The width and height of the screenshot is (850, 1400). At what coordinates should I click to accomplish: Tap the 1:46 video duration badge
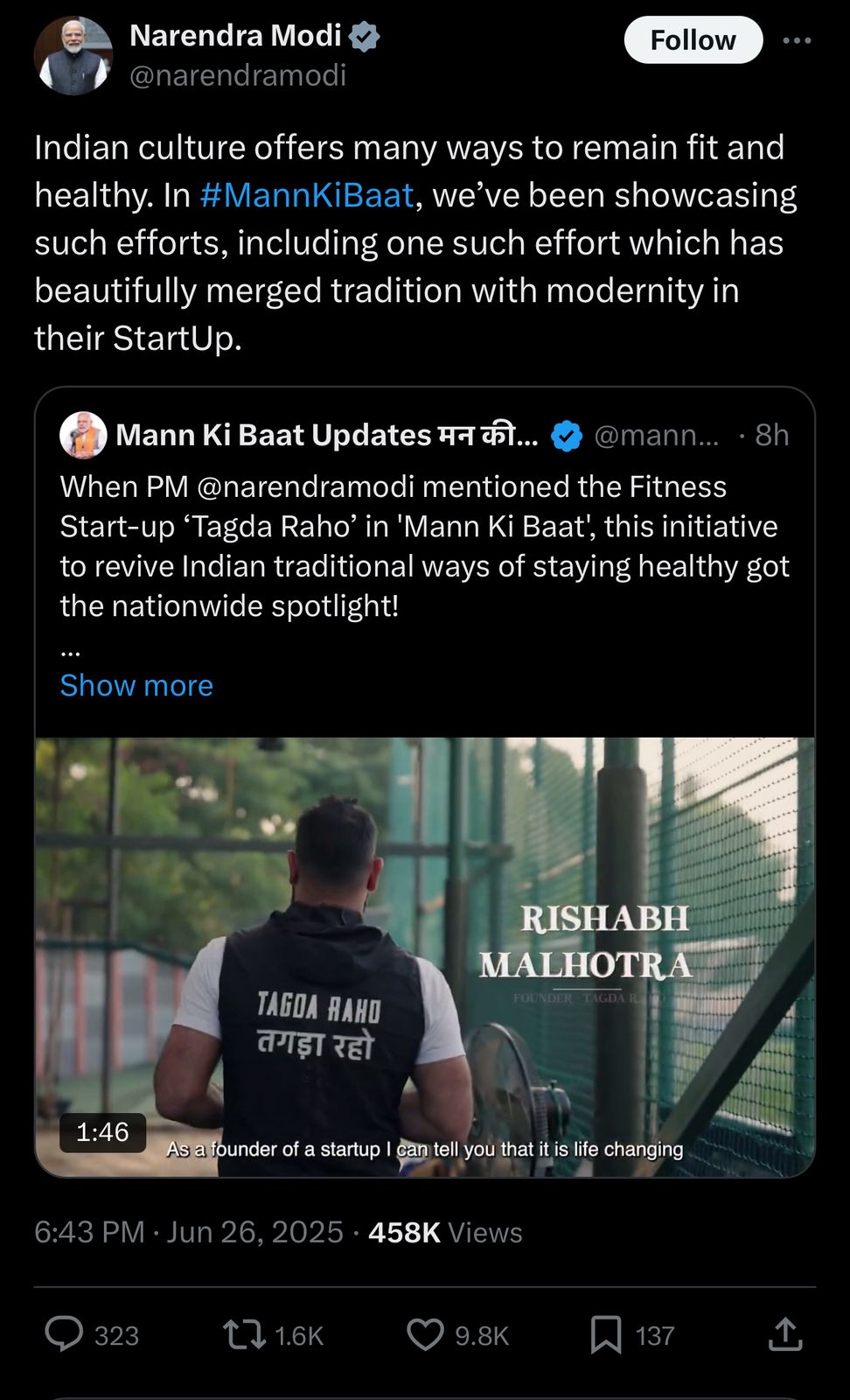[x=102, y=1132]
